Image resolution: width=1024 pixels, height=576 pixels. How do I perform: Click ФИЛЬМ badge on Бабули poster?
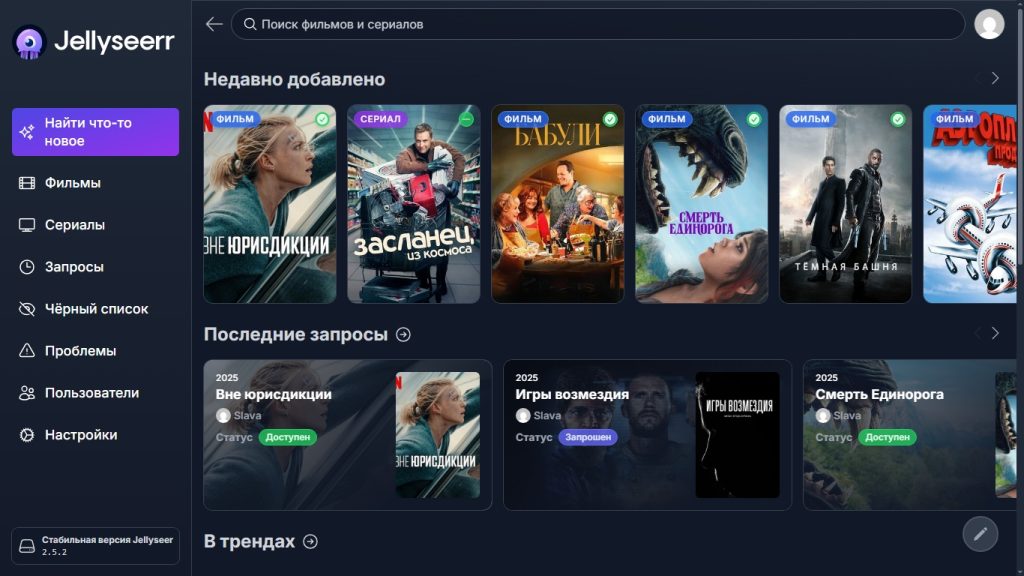tap(522, 119)
